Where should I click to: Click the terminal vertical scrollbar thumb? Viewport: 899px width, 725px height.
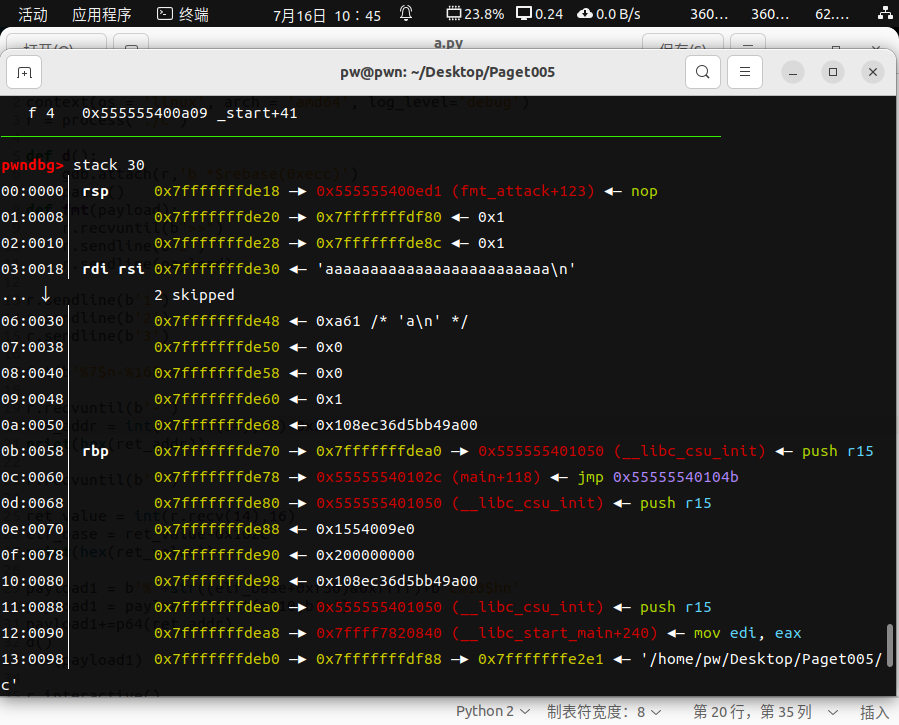889,645
